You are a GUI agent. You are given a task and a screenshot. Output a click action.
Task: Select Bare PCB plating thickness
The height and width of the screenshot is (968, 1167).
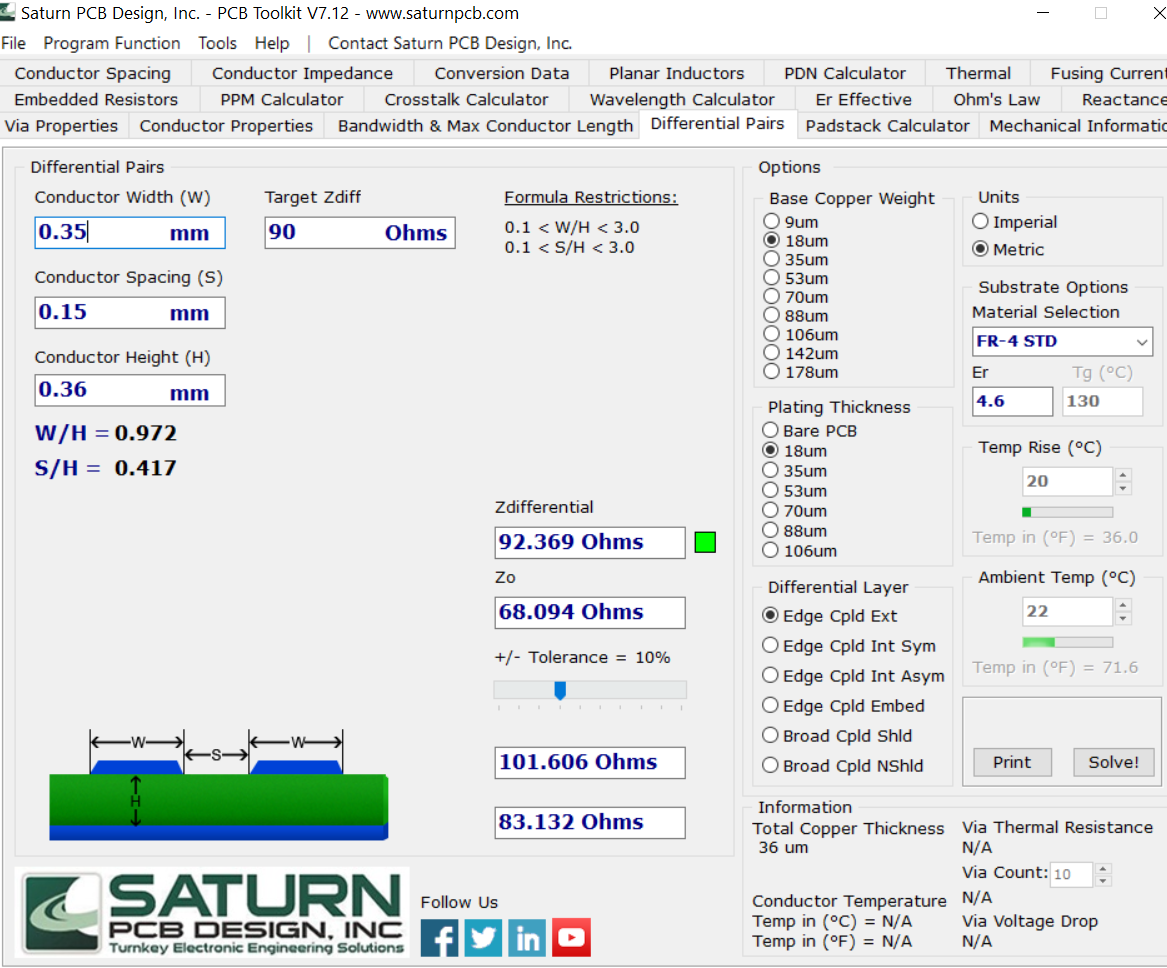[x=770, y=430]
